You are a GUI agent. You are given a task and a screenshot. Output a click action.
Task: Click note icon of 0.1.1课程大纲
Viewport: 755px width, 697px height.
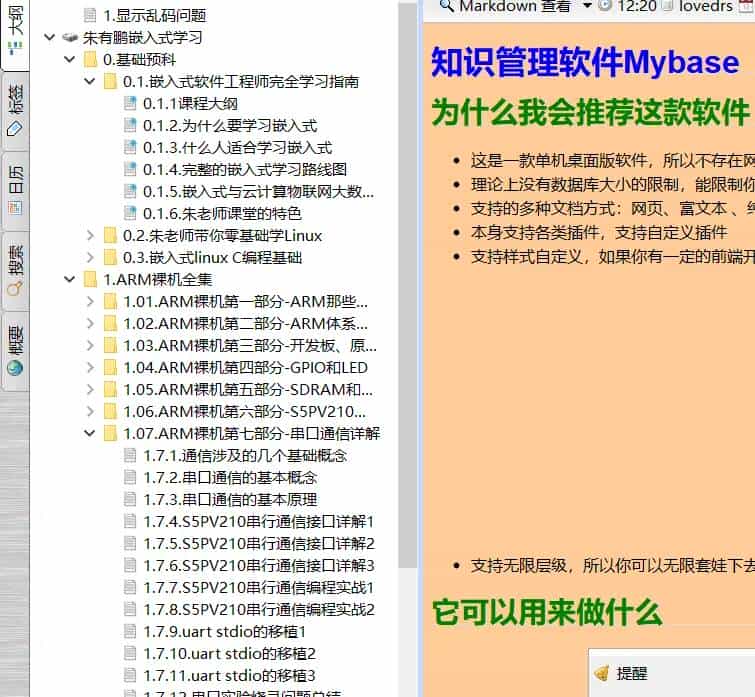tap(130, 103)
